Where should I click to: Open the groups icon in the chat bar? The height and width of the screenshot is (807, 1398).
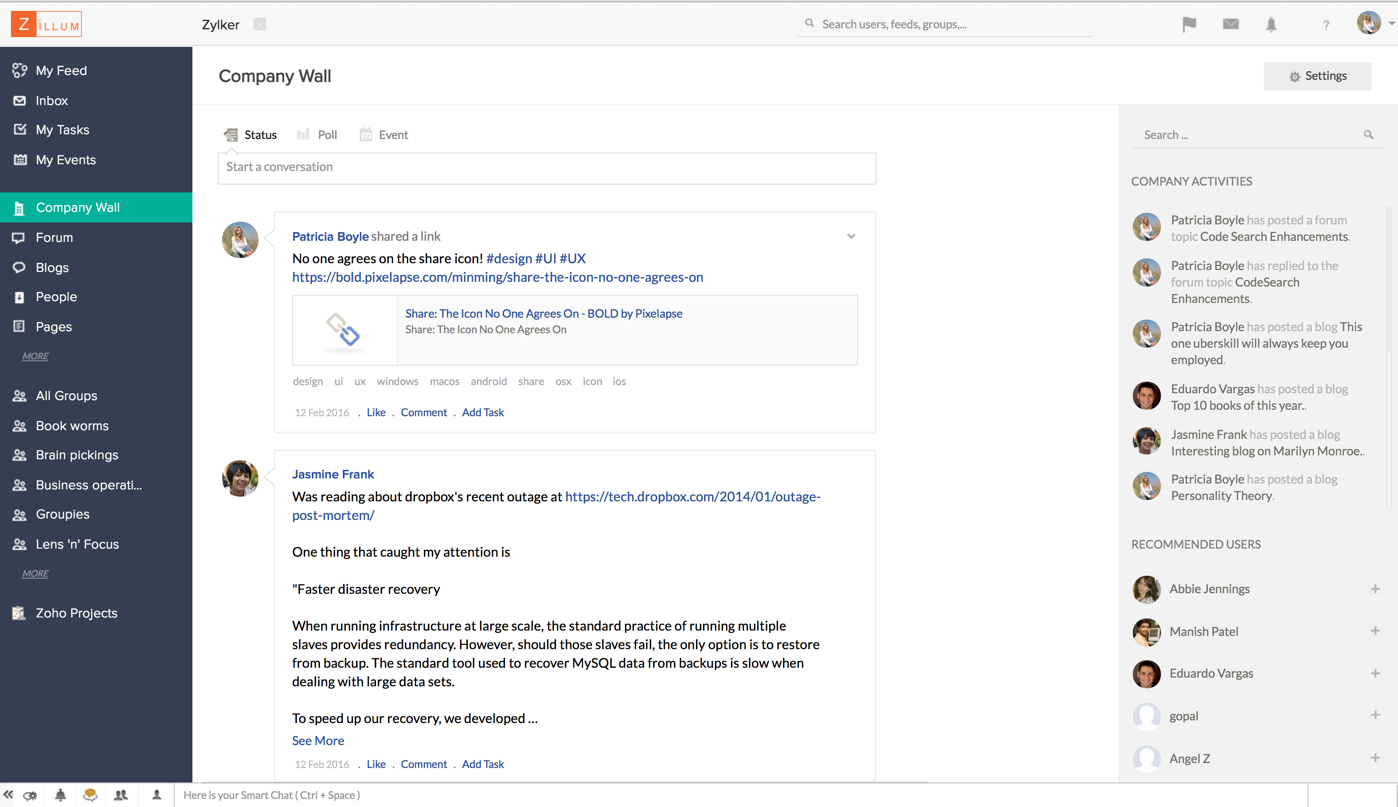tap(121, 794)
